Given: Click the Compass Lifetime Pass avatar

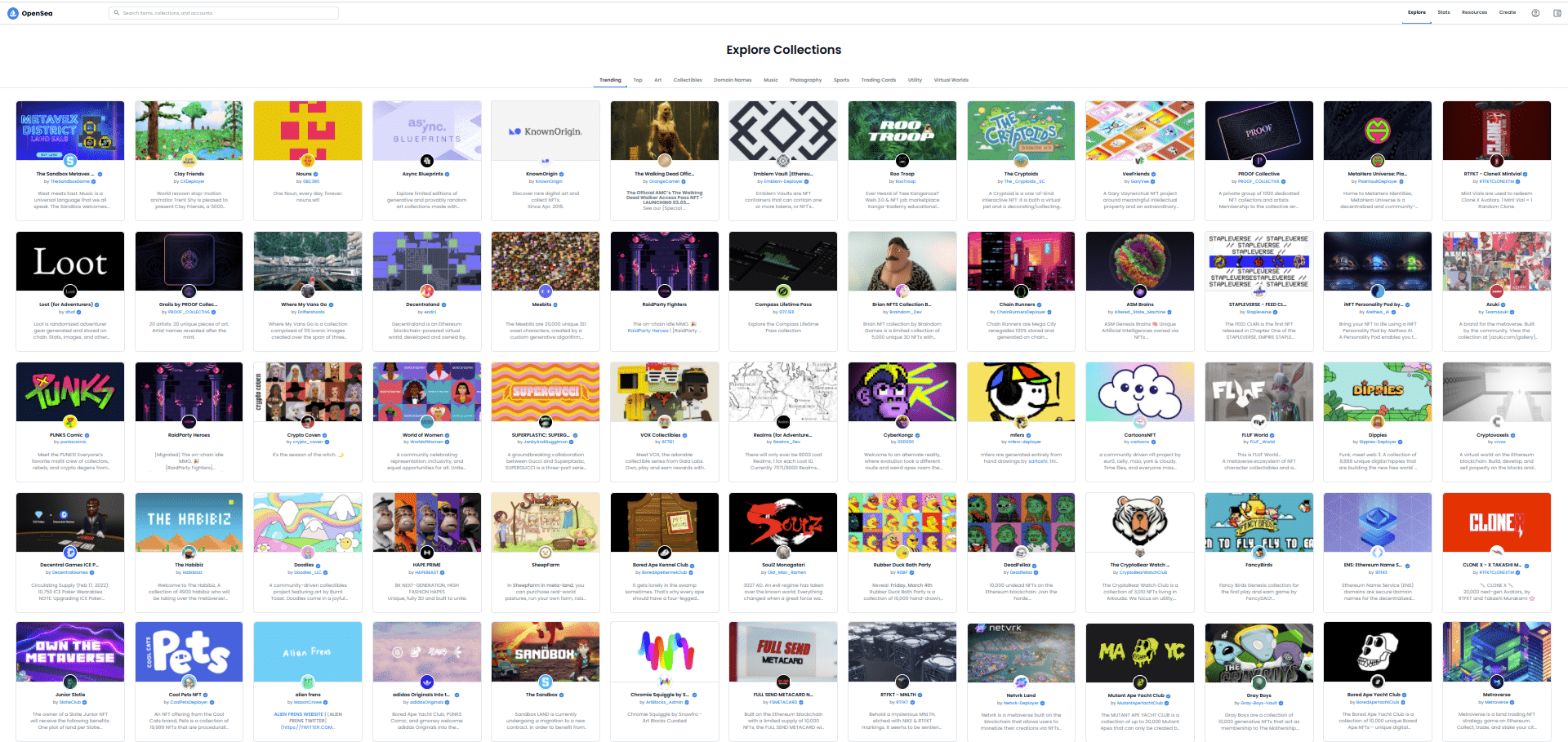Looking at the screenshot, I should [x=783, y=291].
